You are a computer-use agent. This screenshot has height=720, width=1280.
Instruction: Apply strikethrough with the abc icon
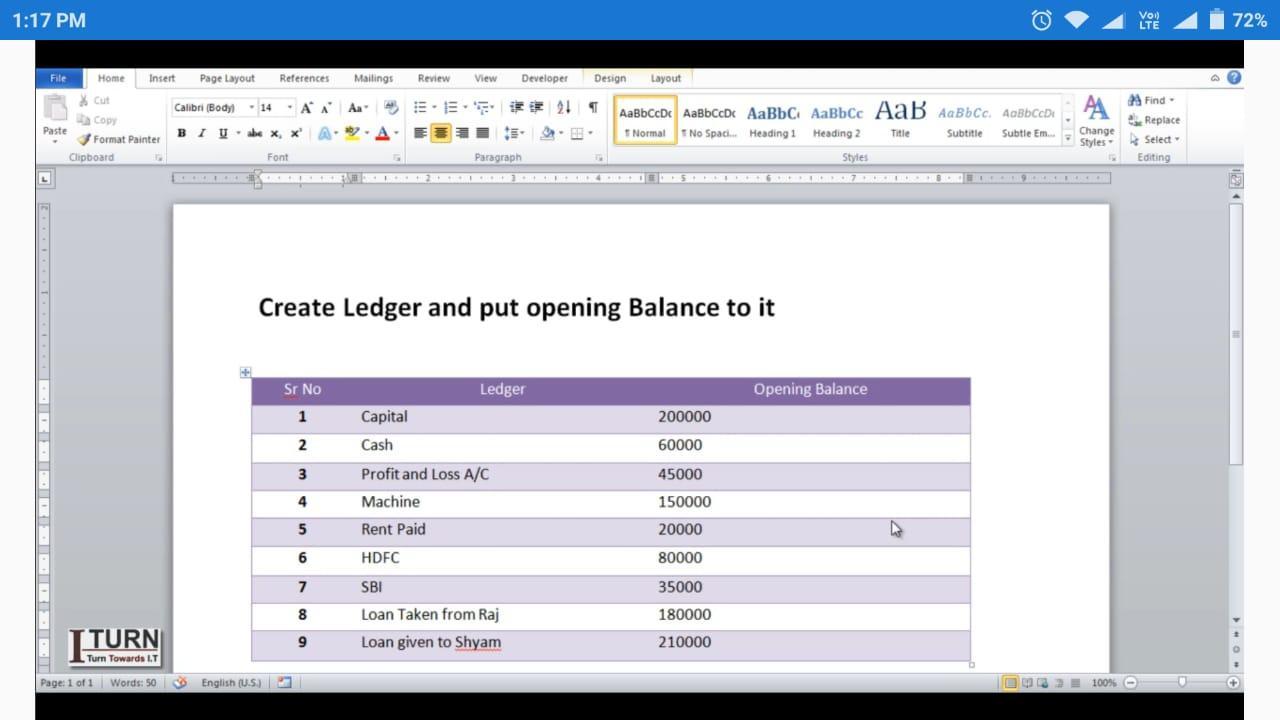click(254, 133)
